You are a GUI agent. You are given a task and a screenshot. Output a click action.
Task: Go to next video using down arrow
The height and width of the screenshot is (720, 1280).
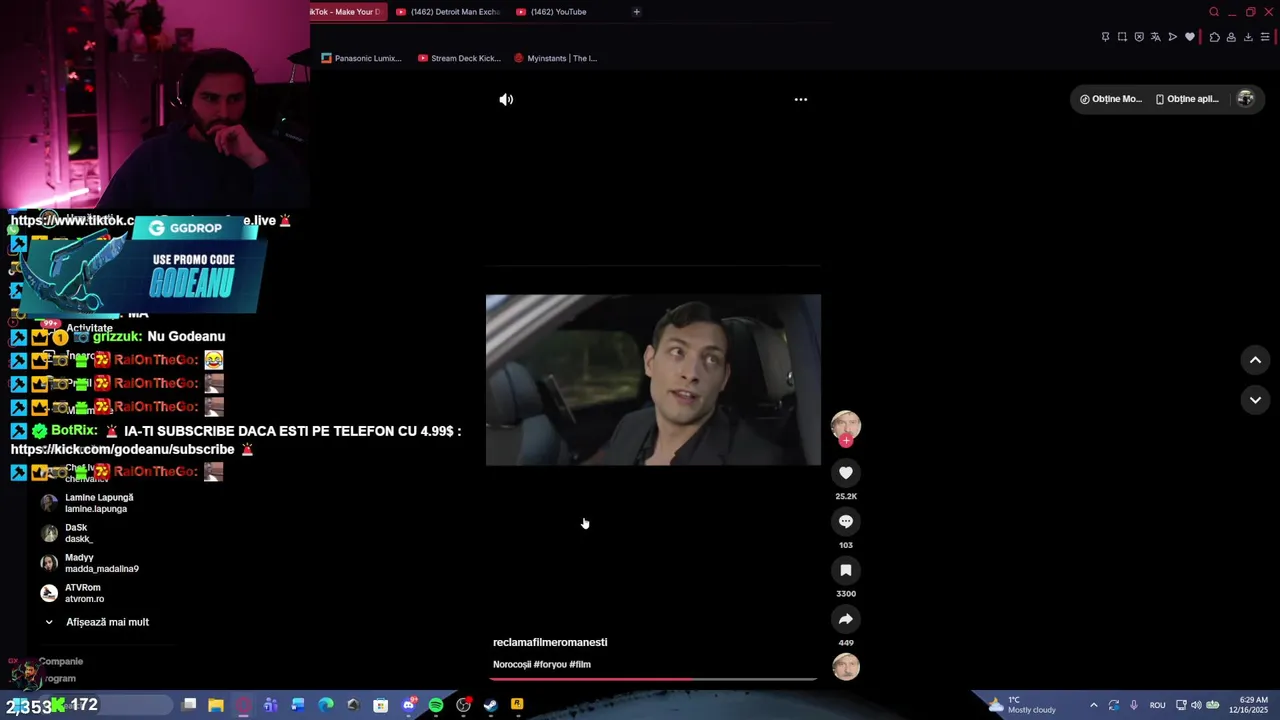[1255, 400]
